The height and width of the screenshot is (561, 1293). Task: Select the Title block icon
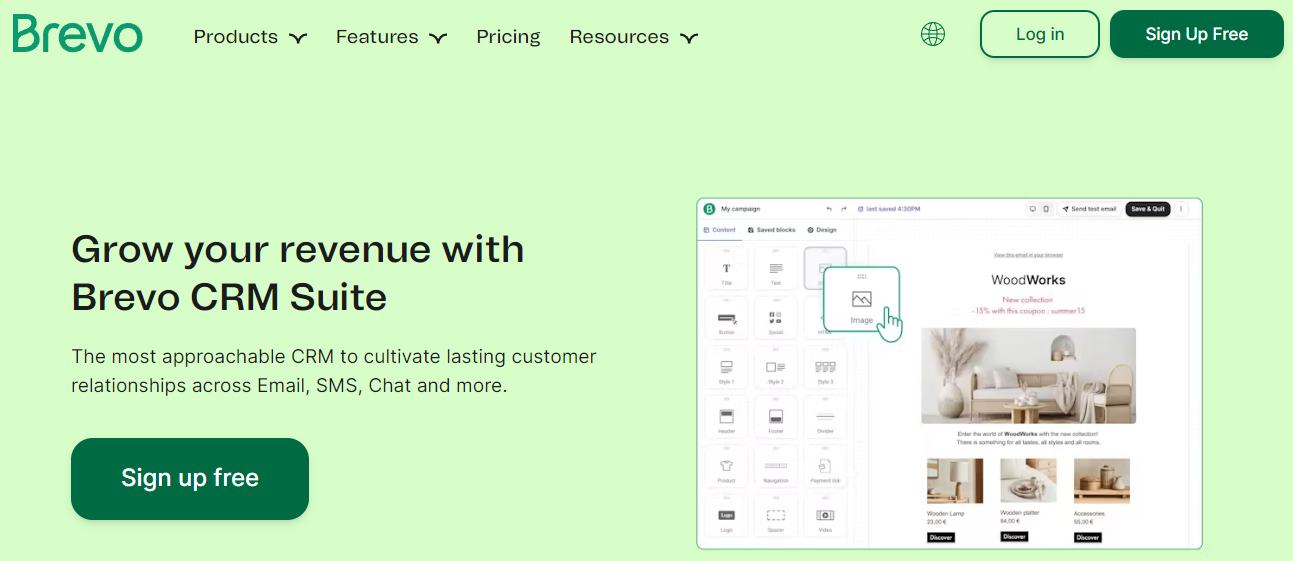point(727,269)
